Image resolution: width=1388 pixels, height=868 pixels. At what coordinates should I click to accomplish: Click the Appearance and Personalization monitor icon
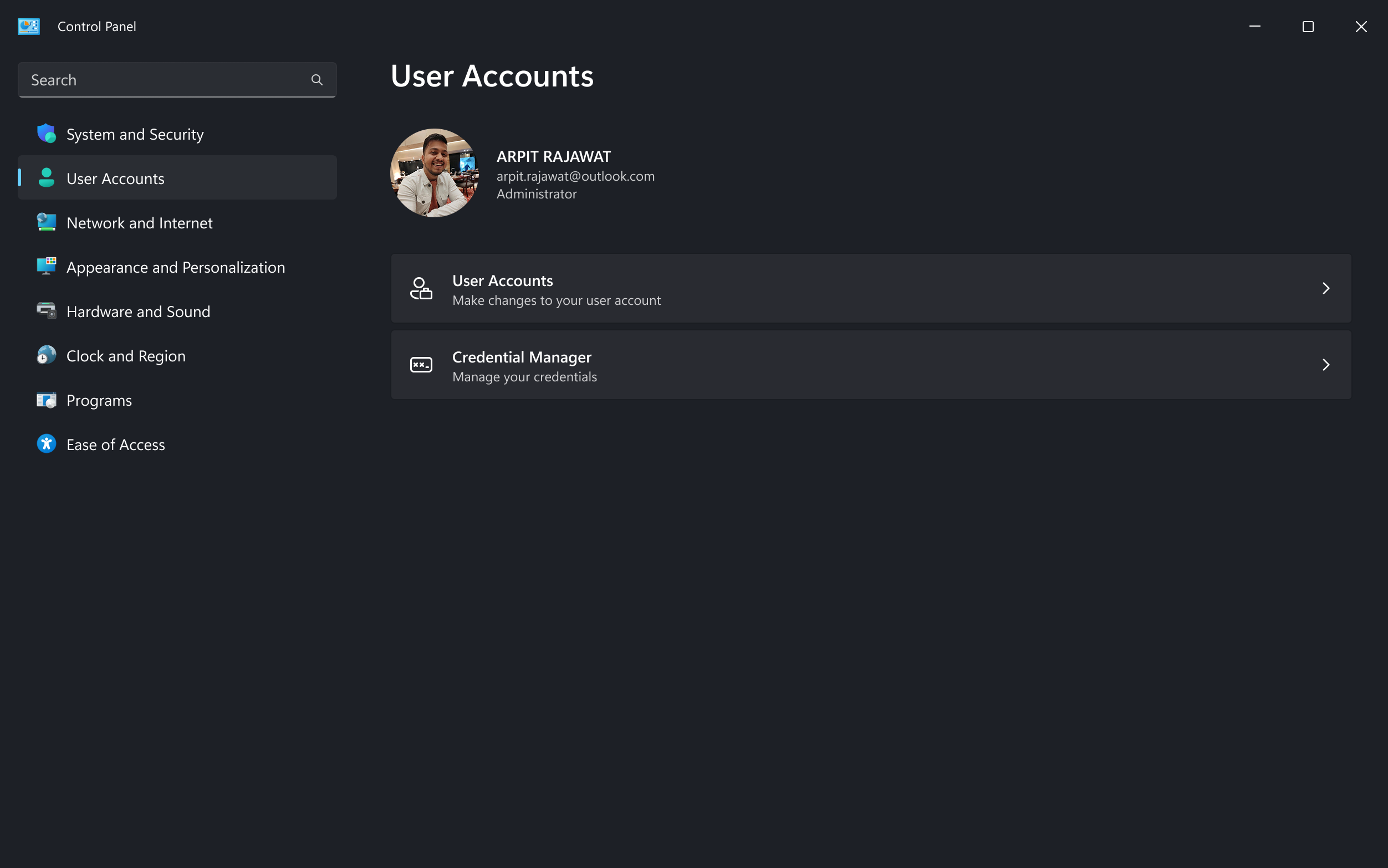(x=46, y=267)
